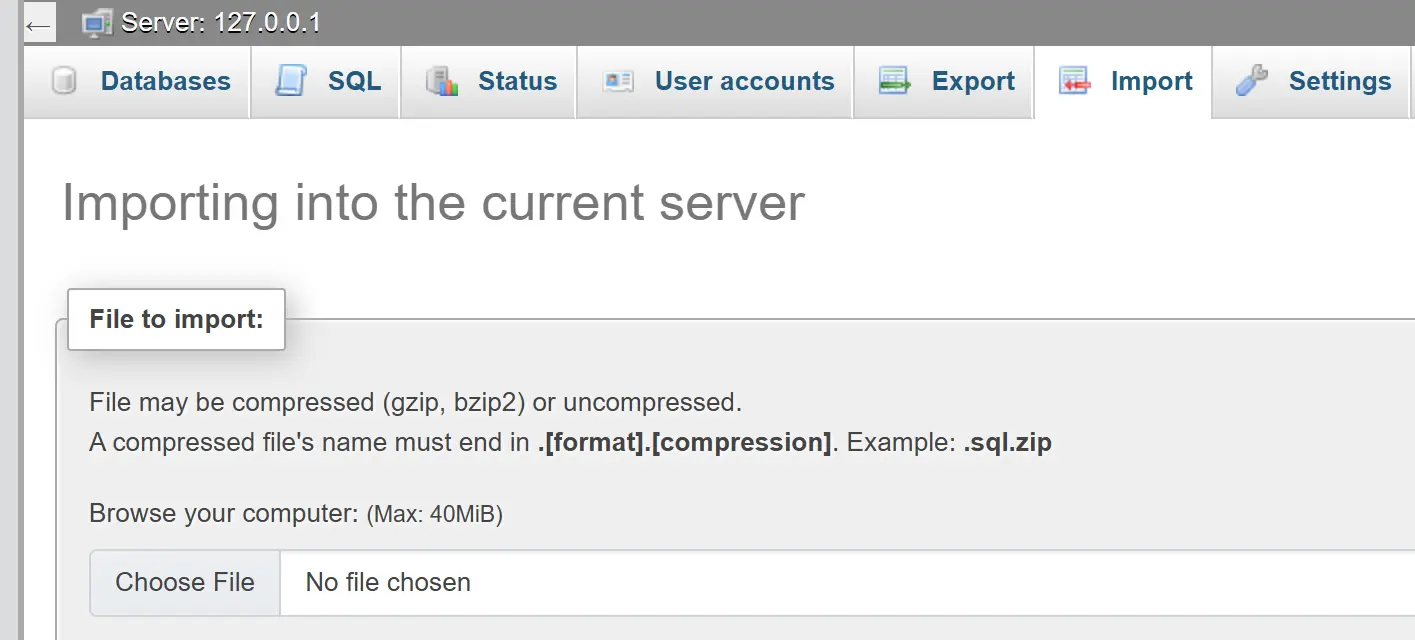Screen dimensions: 1415x640
Task: Open the User accounts tab
Action: tap(744, 81)
